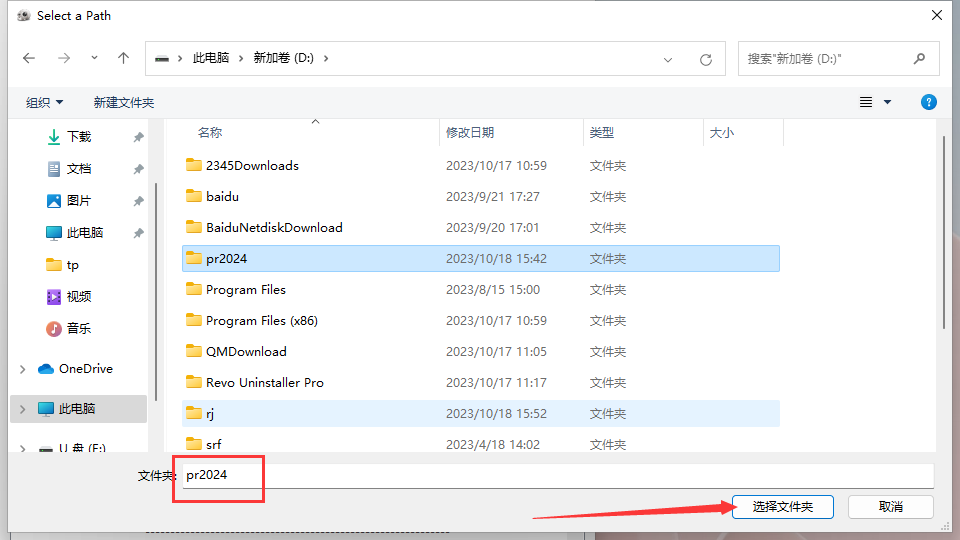
Task: Select the rj folder
Action: coord(481,413)
